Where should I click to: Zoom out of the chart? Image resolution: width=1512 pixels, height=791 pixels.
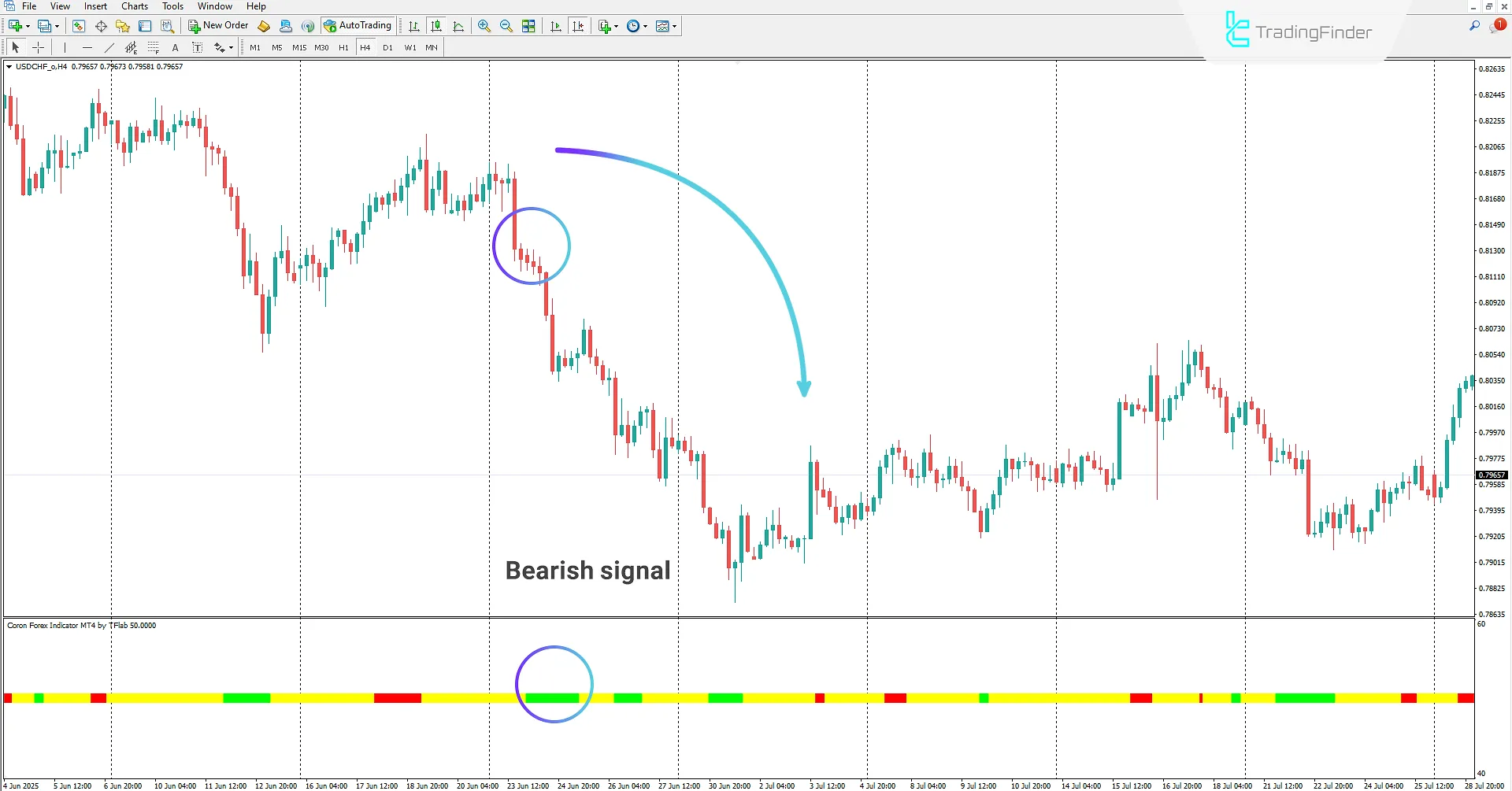[506, 26]
